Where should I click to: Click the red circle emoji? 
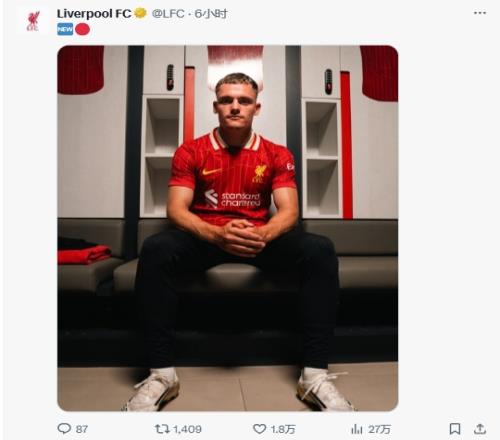coord(82,29)
